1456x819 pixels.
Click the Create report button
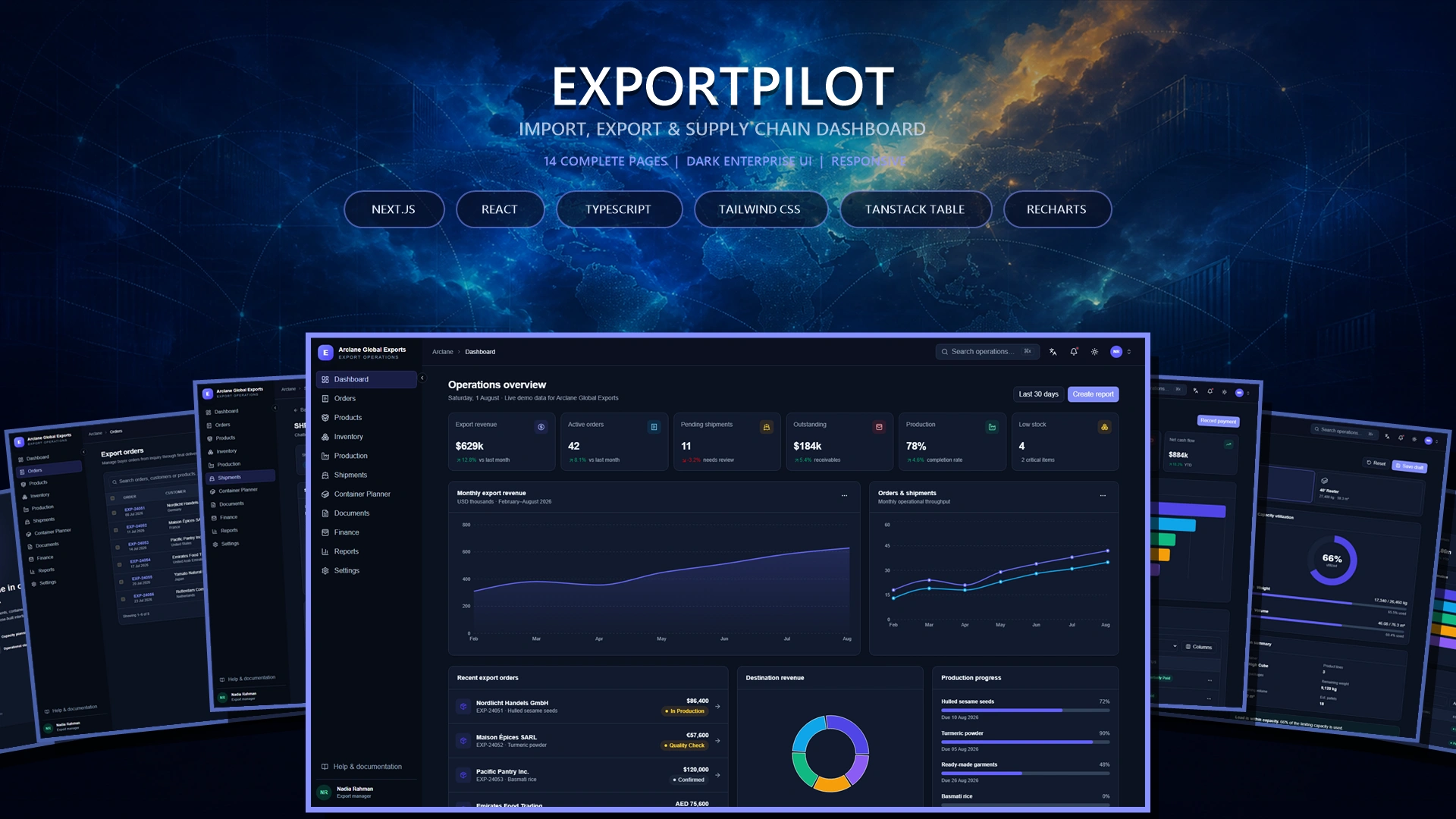[x=1093, y=394]
